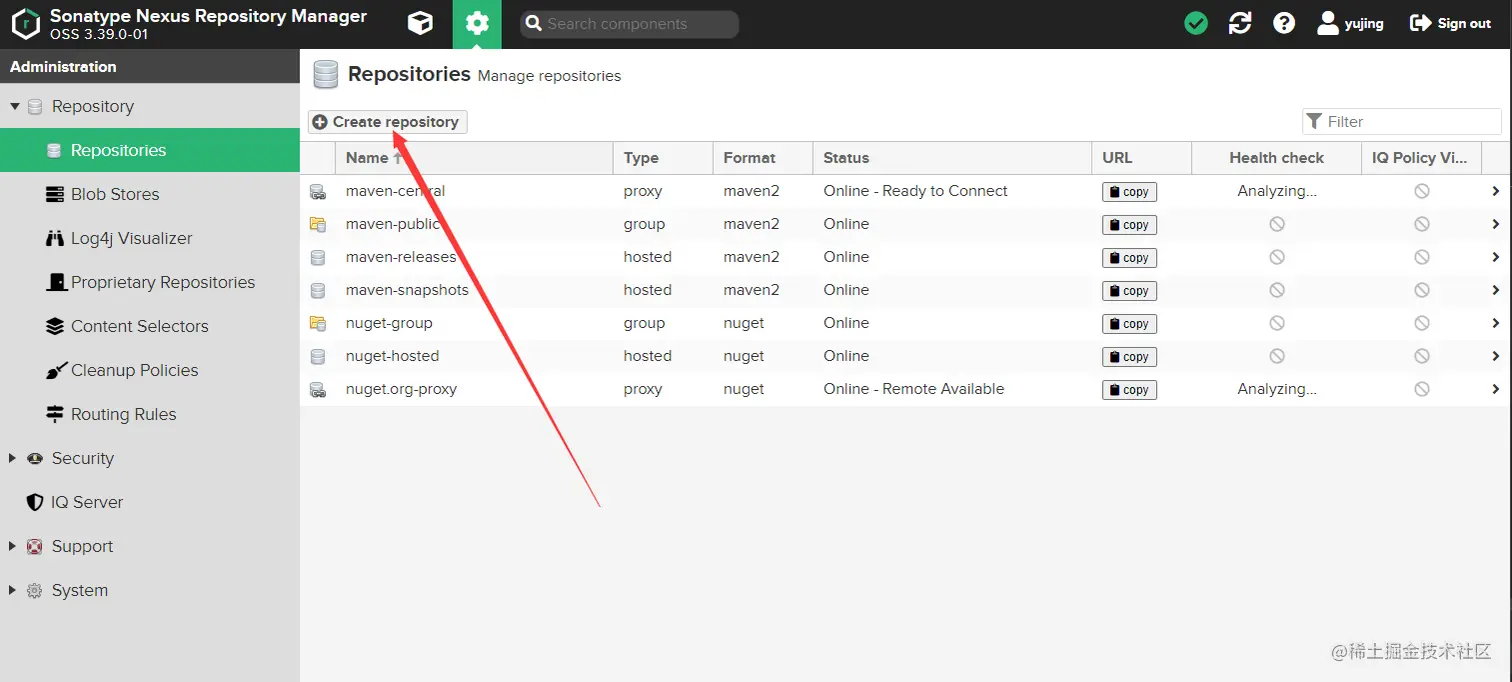Image resolution: width=1512 pixels, height=682 pixels.
Task: Click IQ policy icon for nuget-group
Action: pos(1421,323)
